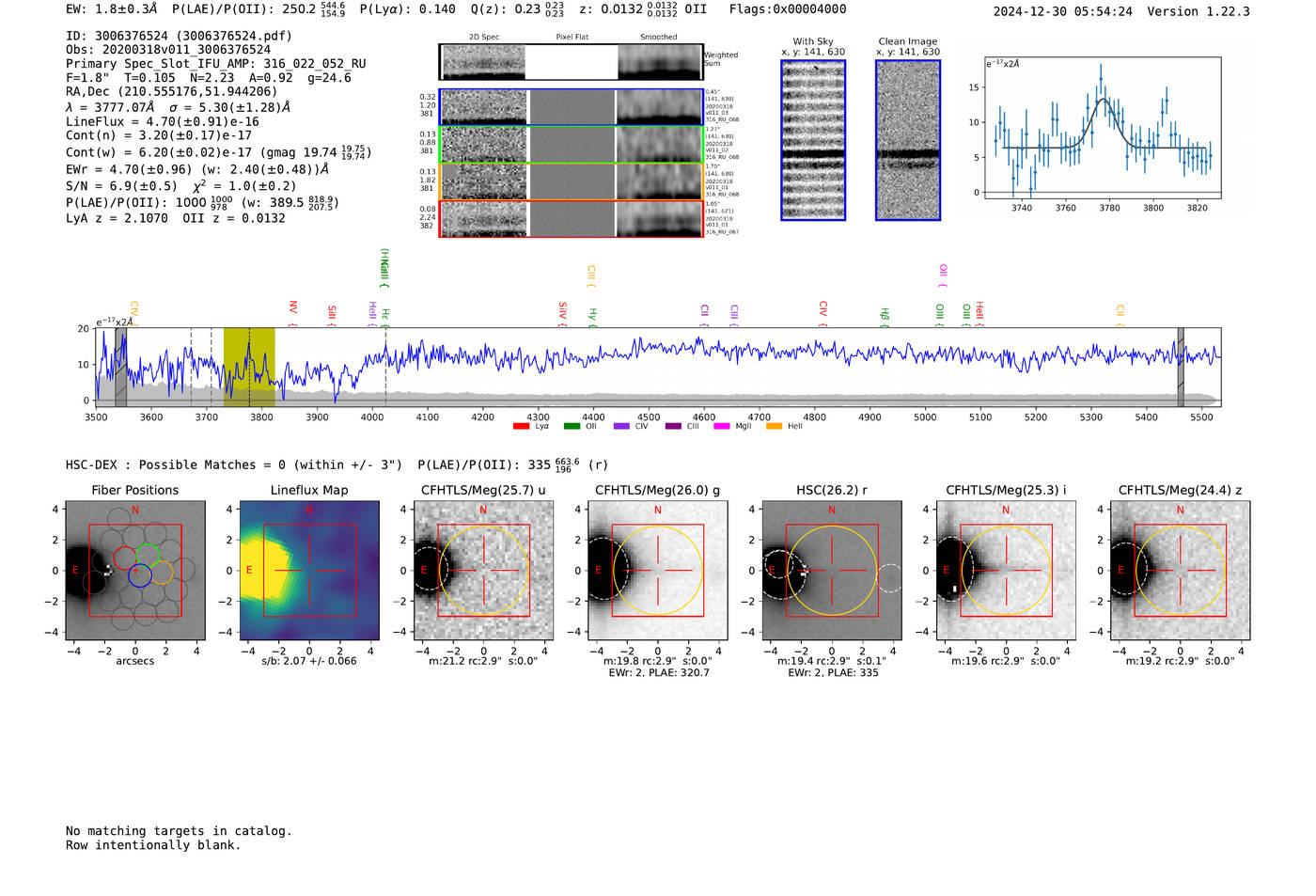Screen dimensions: 1316x896
Task: Click the Primary Spec_Slot_IFU_AMP: 316_022_052_RU line
Action: click(216, 64)
